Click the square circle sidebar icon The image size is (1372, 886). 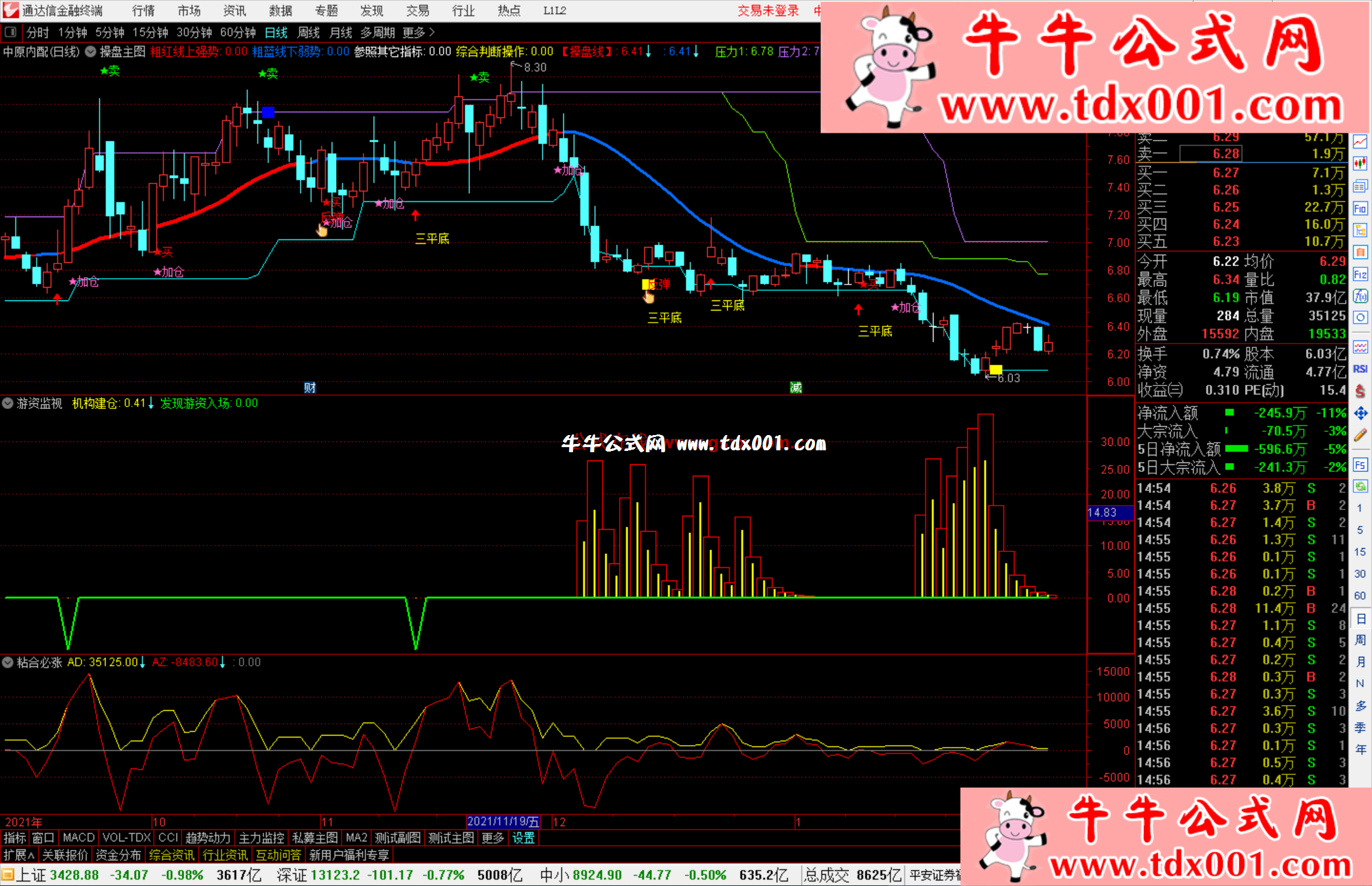(1360, 318)
